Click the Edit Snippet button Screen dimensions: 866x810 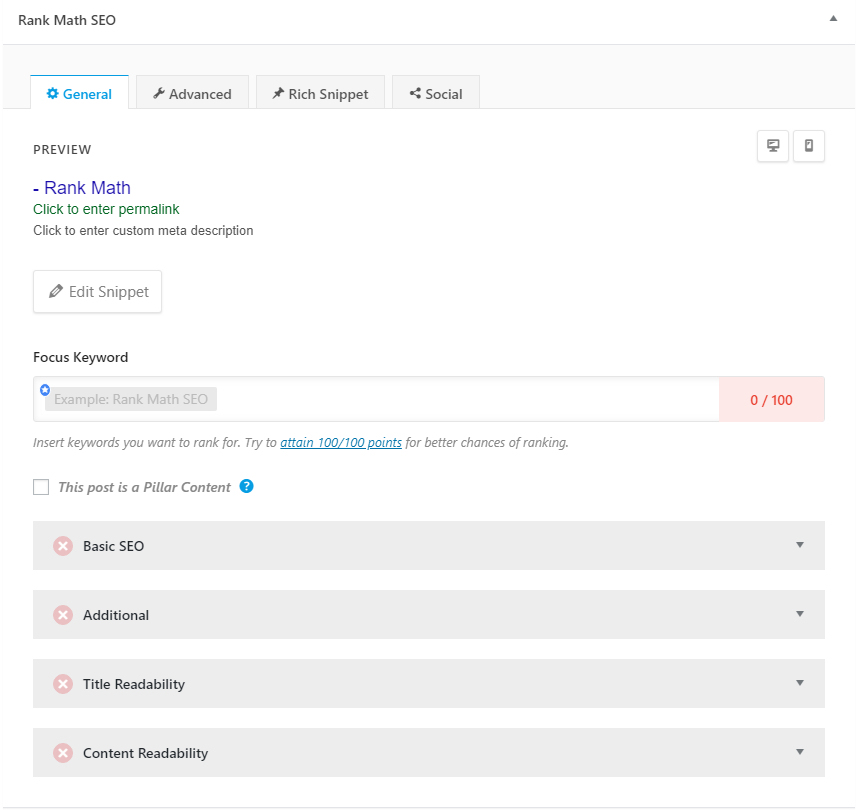click(x=97, y=292)
